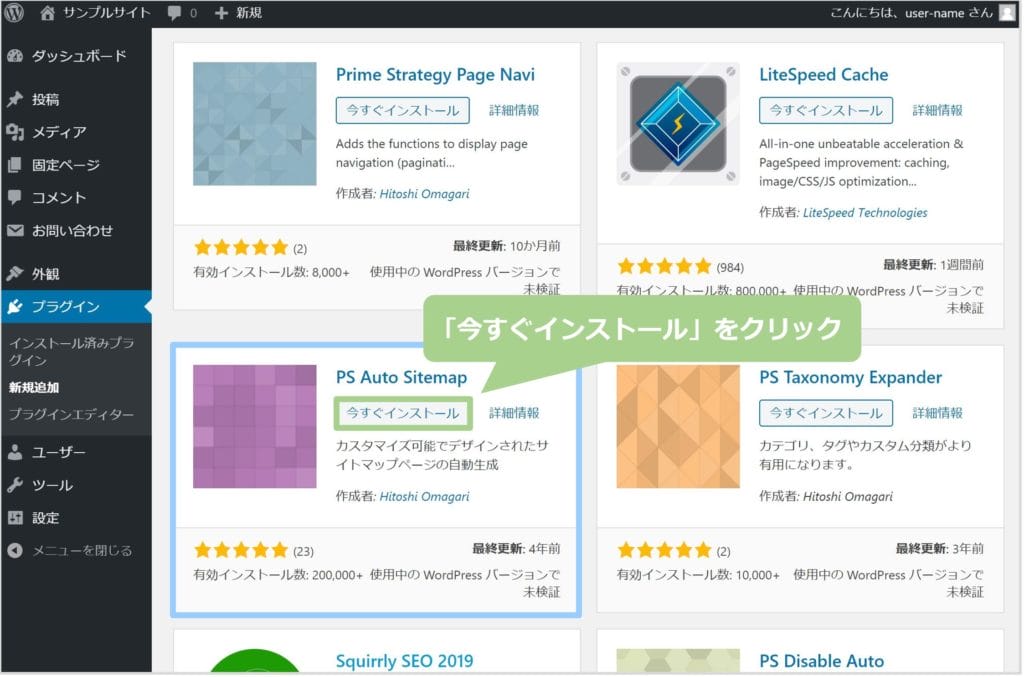Install PS Taxonomy Expander now
1024x677 pixels.
pos(825,413)
